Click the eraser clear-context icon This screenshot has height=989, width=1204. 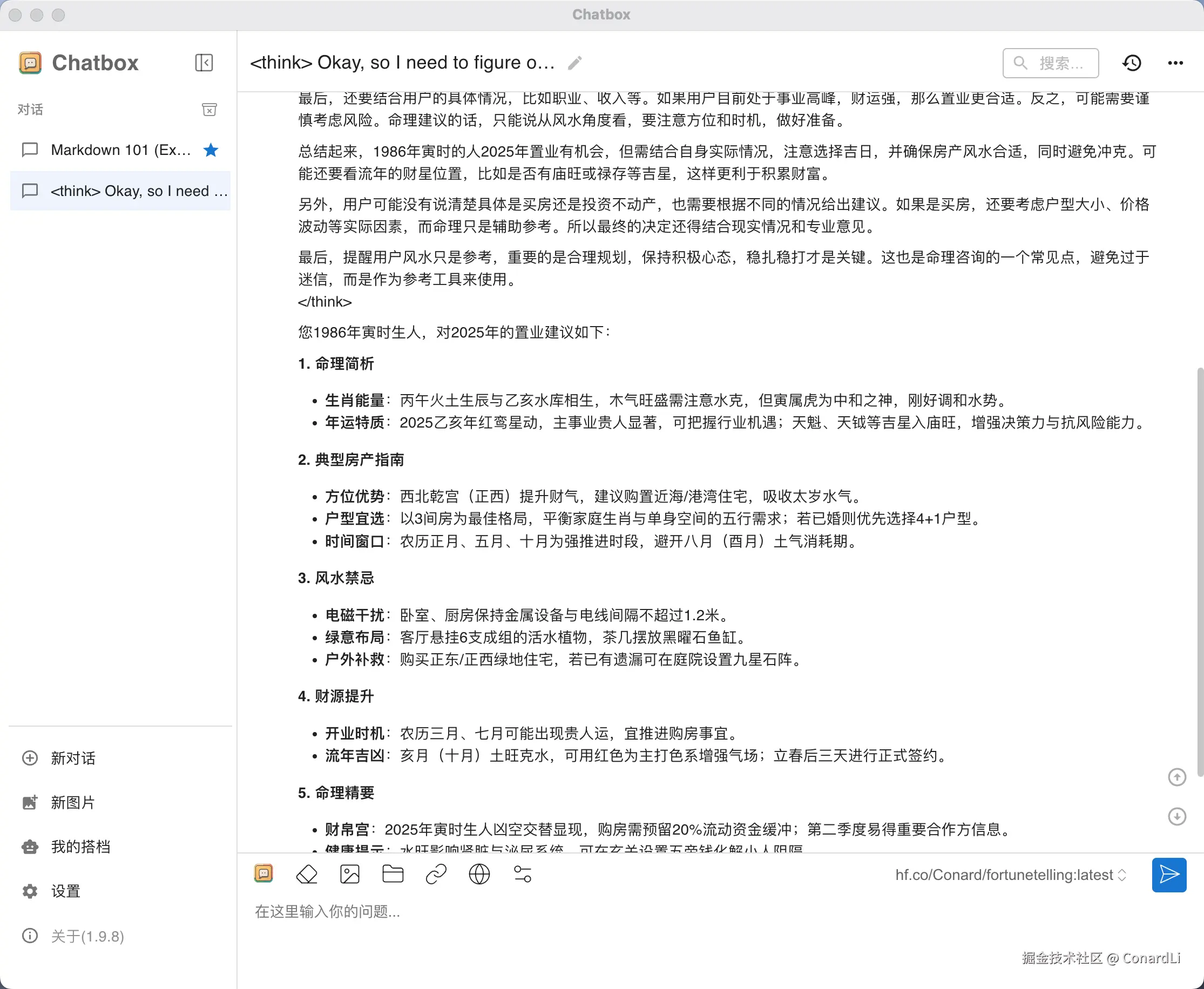coord(307,874)
